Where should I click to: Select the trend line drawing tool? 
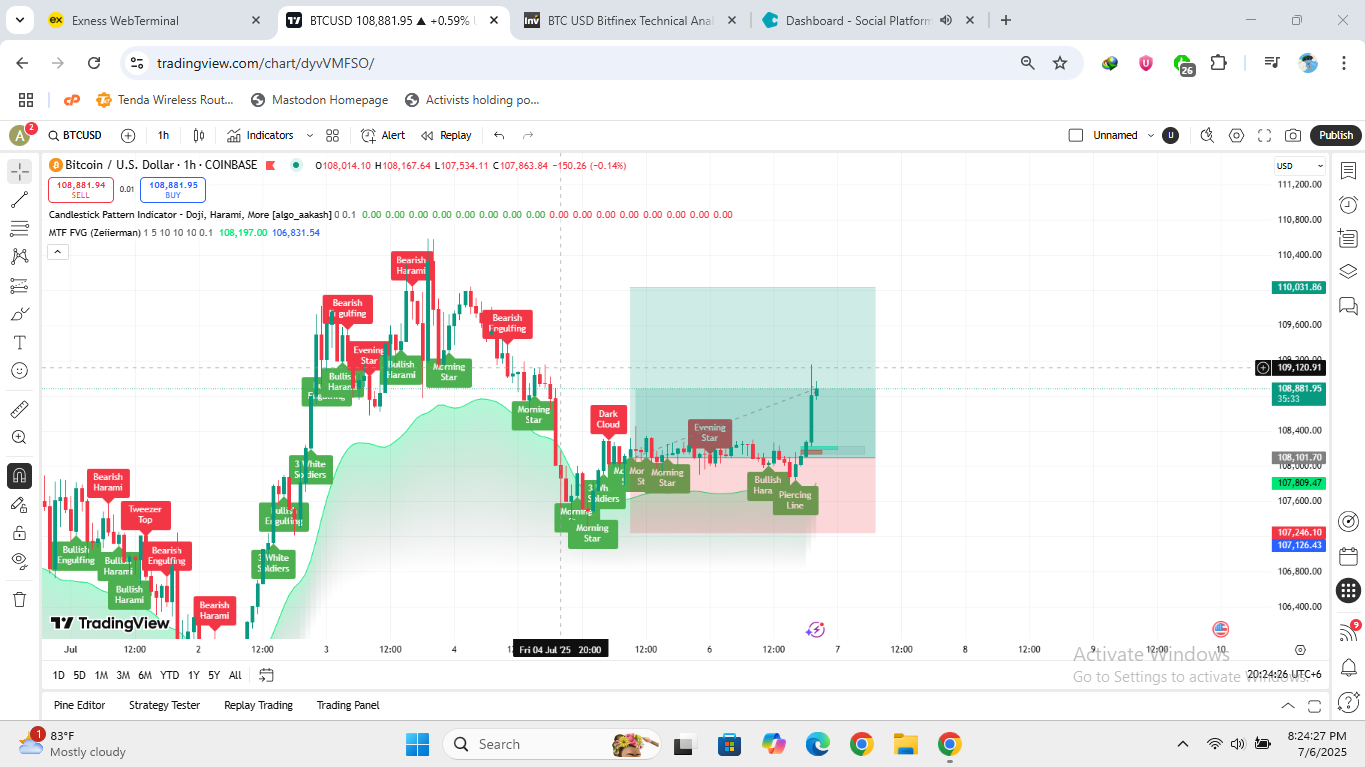19,200
